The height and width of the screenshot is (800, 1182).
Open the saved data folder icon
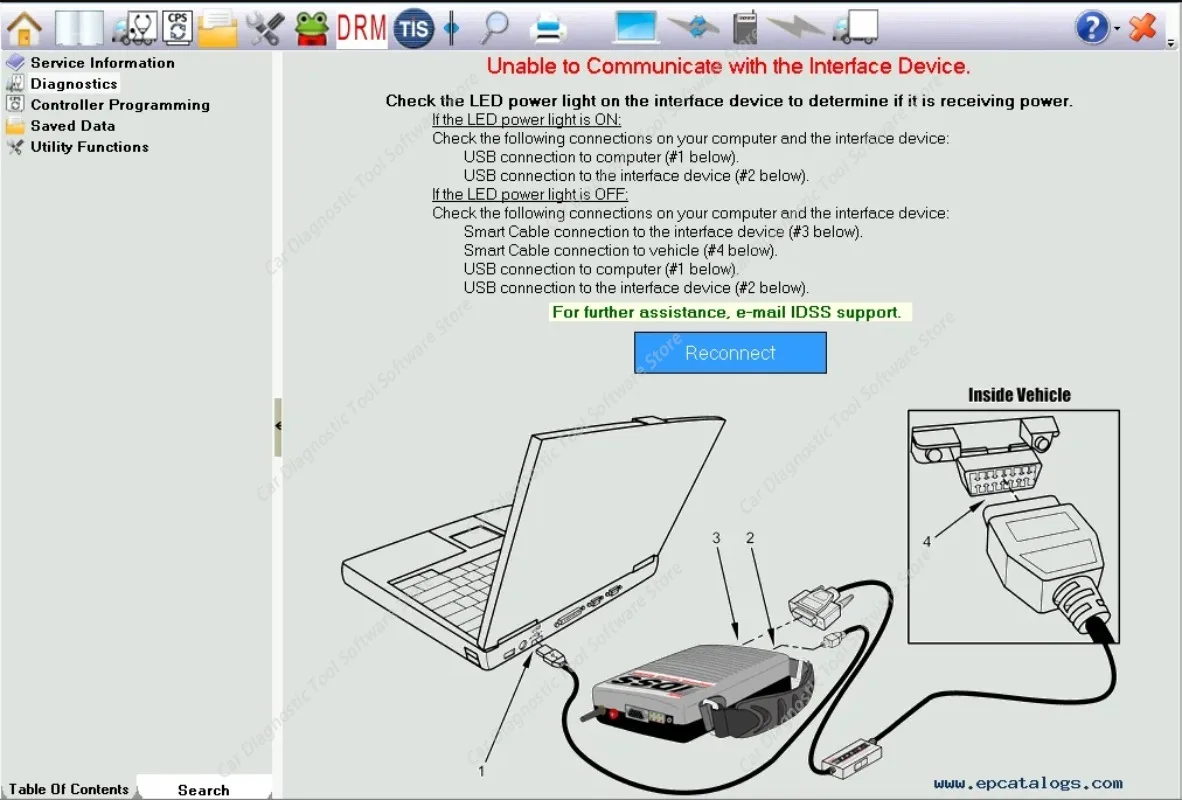[x=218, y=29]
